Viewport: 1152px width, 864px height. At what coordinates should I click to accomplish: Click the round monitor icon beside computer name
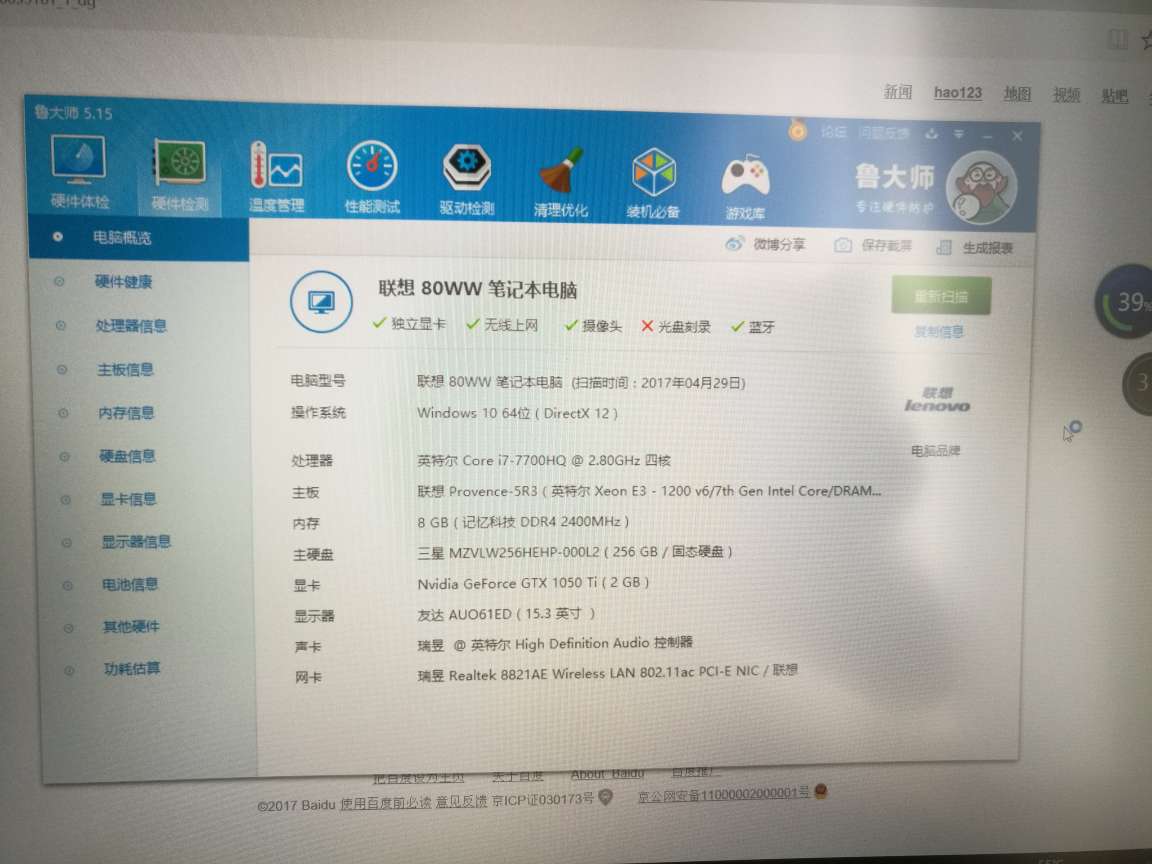[x=321, y=302]
